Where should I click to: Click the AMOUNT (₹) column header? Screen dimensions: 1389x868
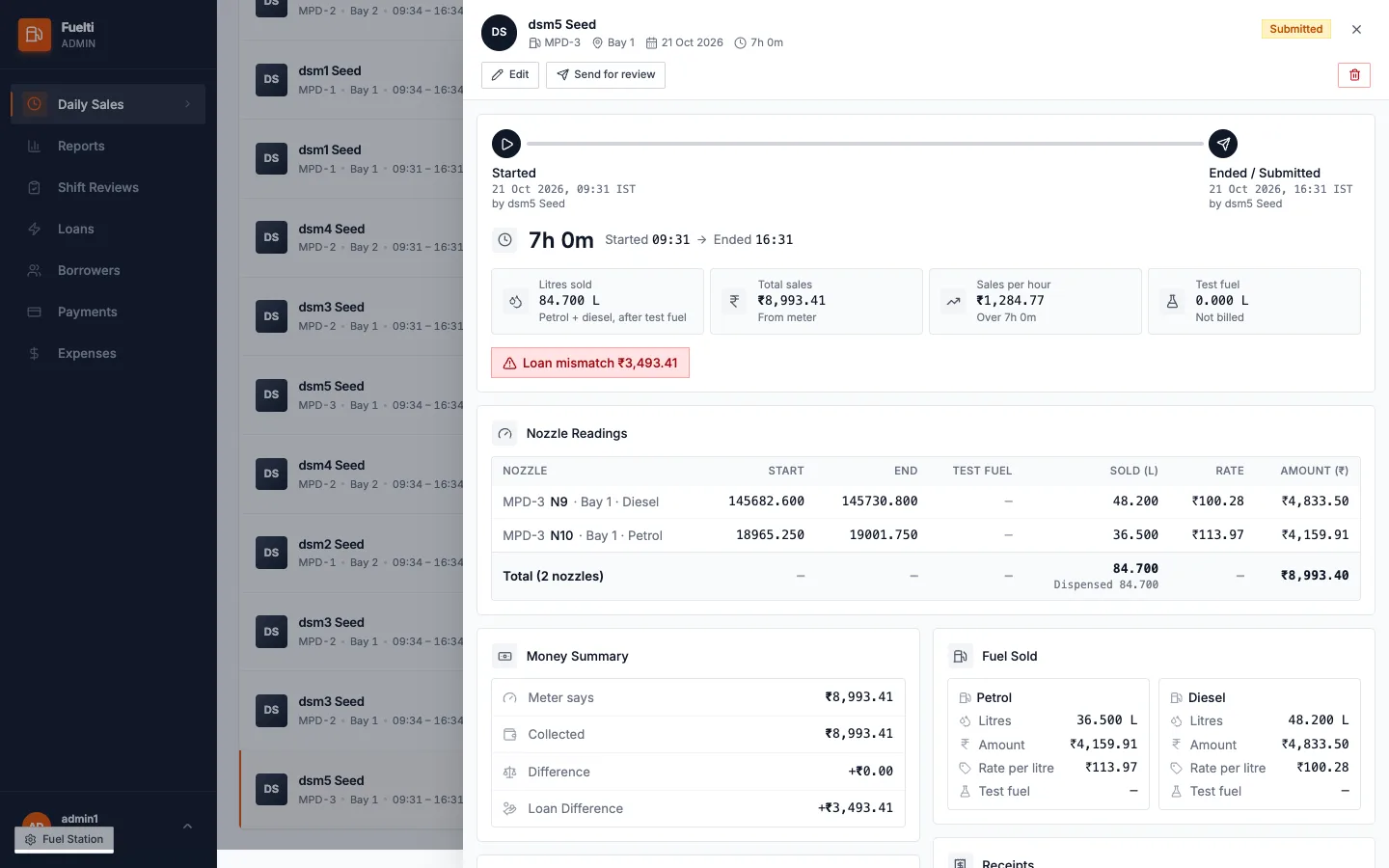1315,471
